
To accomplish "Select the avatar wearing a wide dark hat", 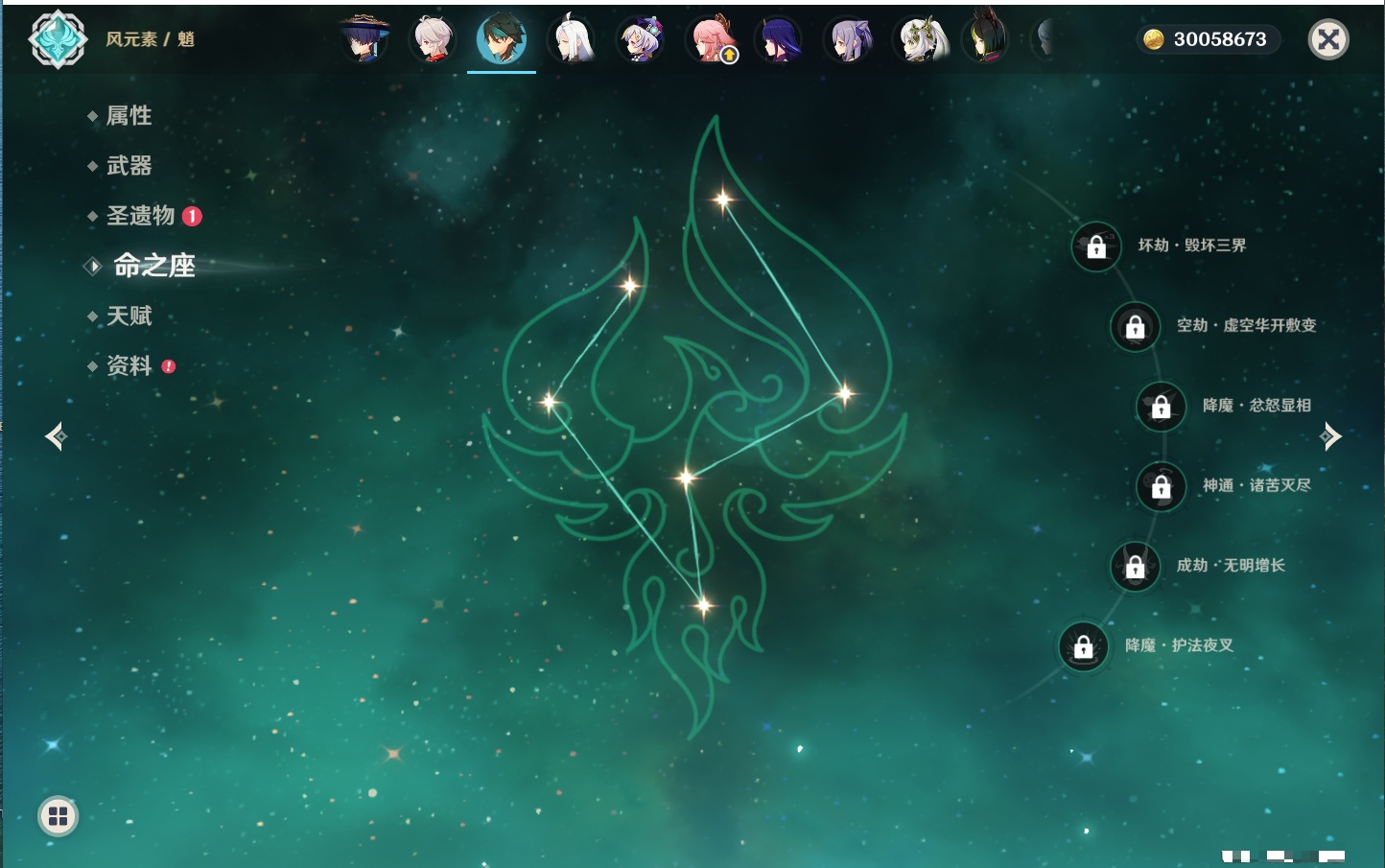I will tap(364, 38).
